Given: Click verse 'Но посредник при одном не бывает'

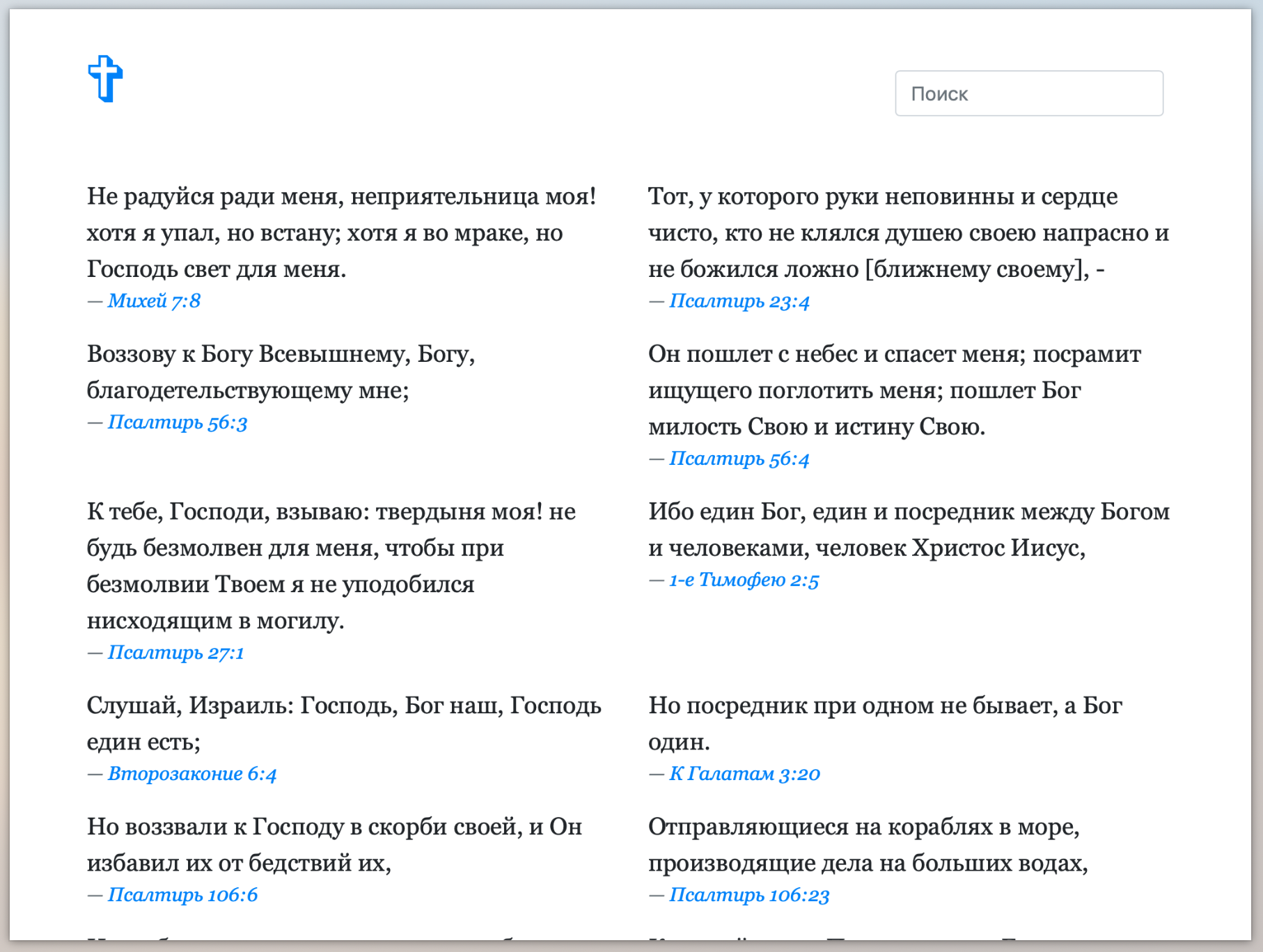Looking at the screenshot, I should pyautogui.click(x=885, y=724).
